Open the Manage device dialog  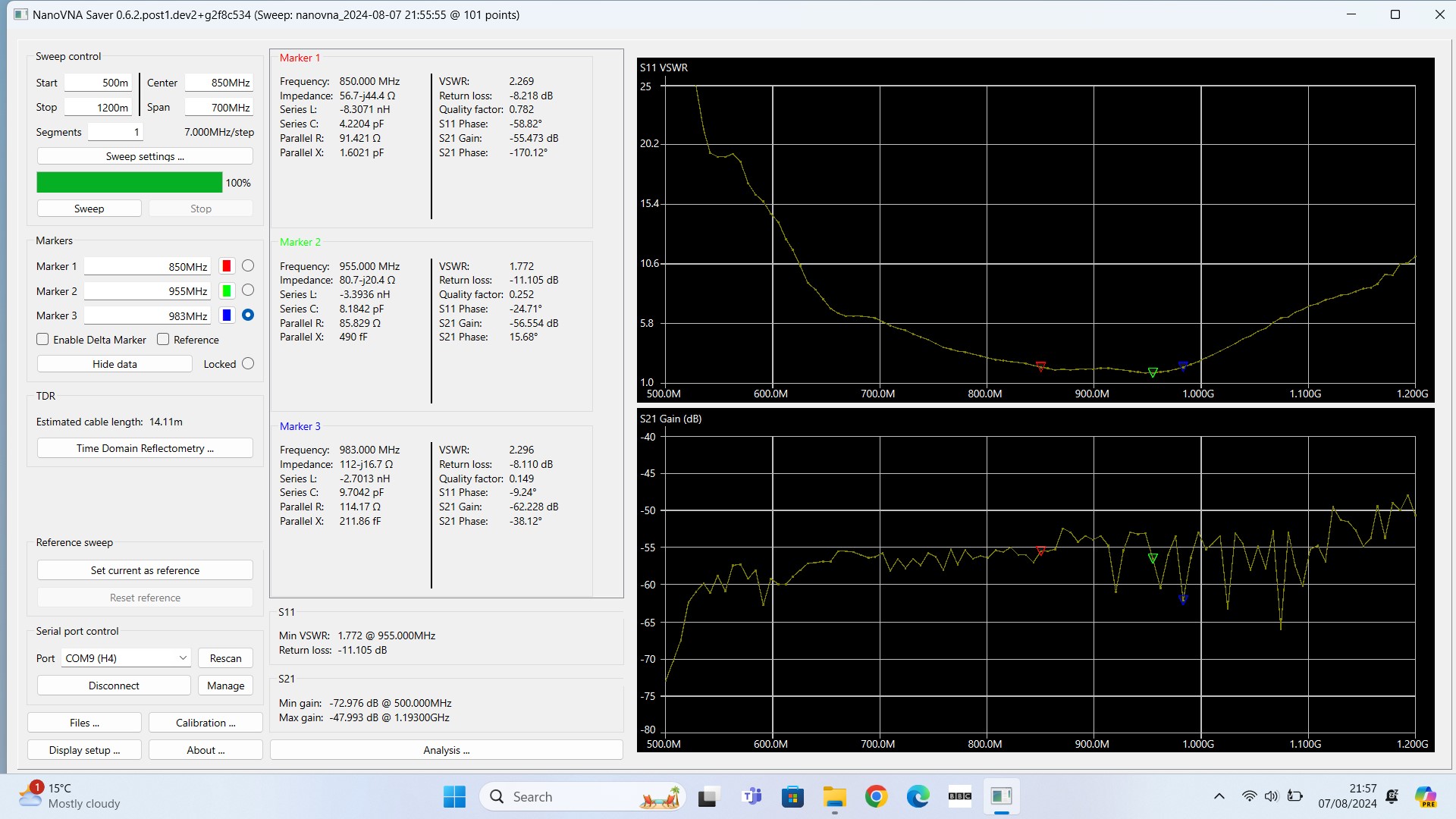click(226, 686)
